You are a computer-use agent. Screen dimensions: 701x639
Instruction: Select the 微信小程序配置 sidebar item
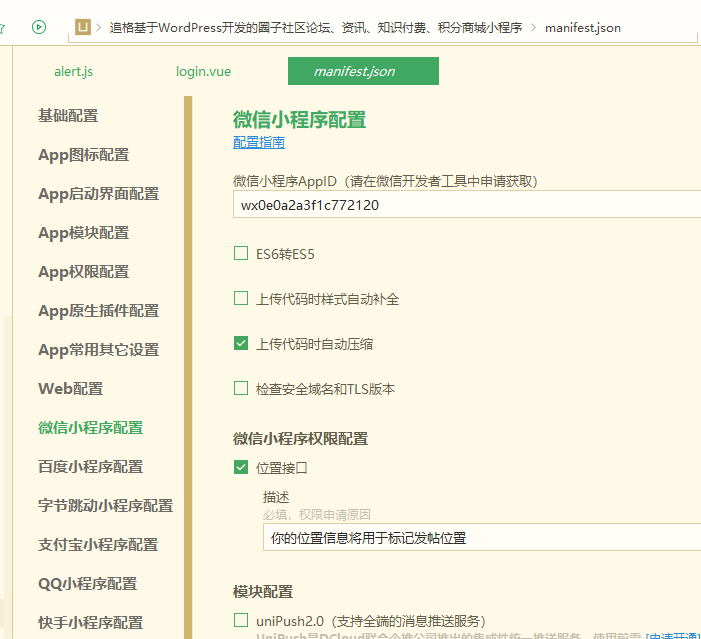[x=91, y=427]
